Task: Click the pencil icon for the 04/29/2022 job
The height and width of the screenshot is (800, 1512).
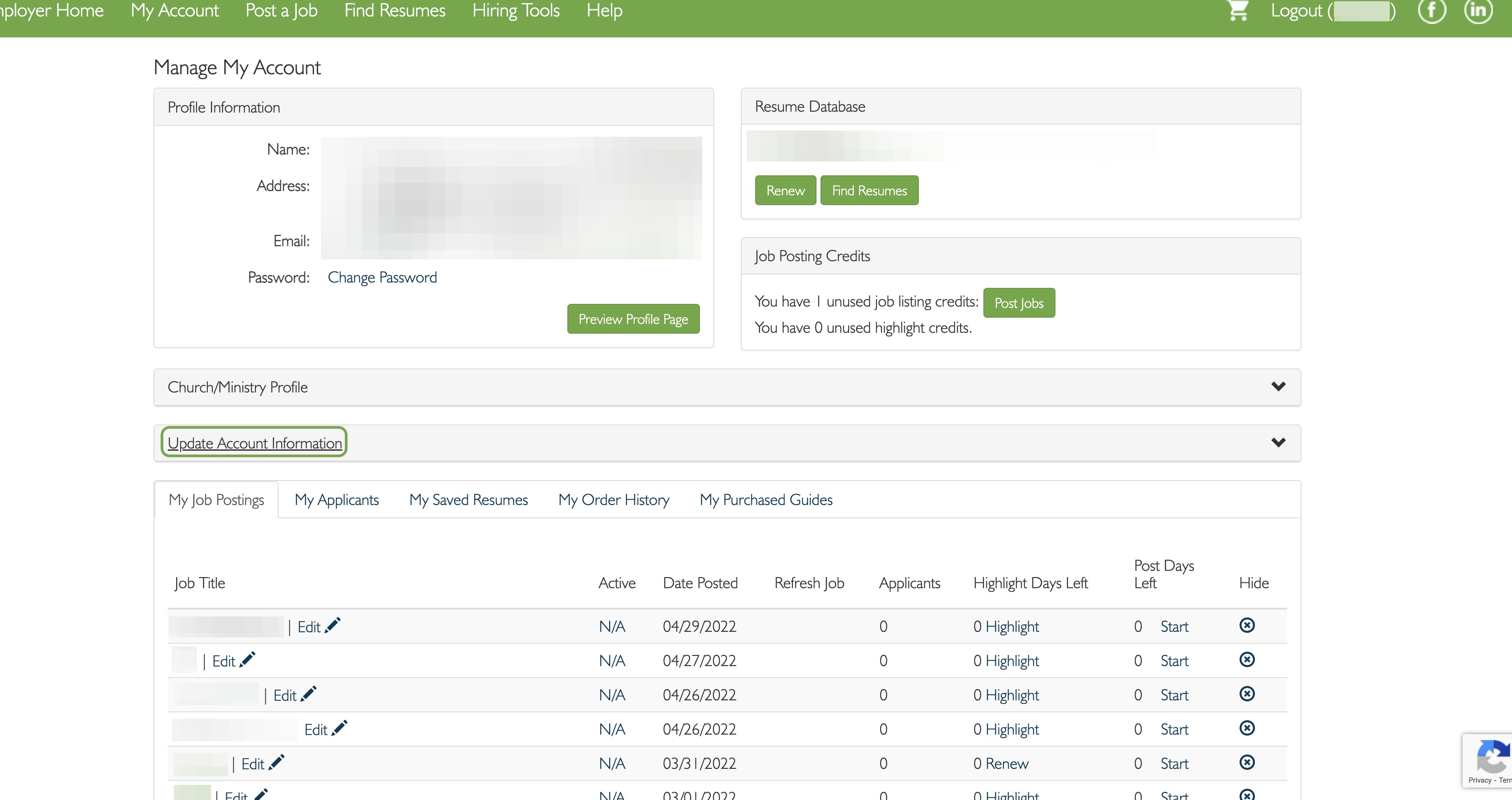Action: [x=332, y=626]
